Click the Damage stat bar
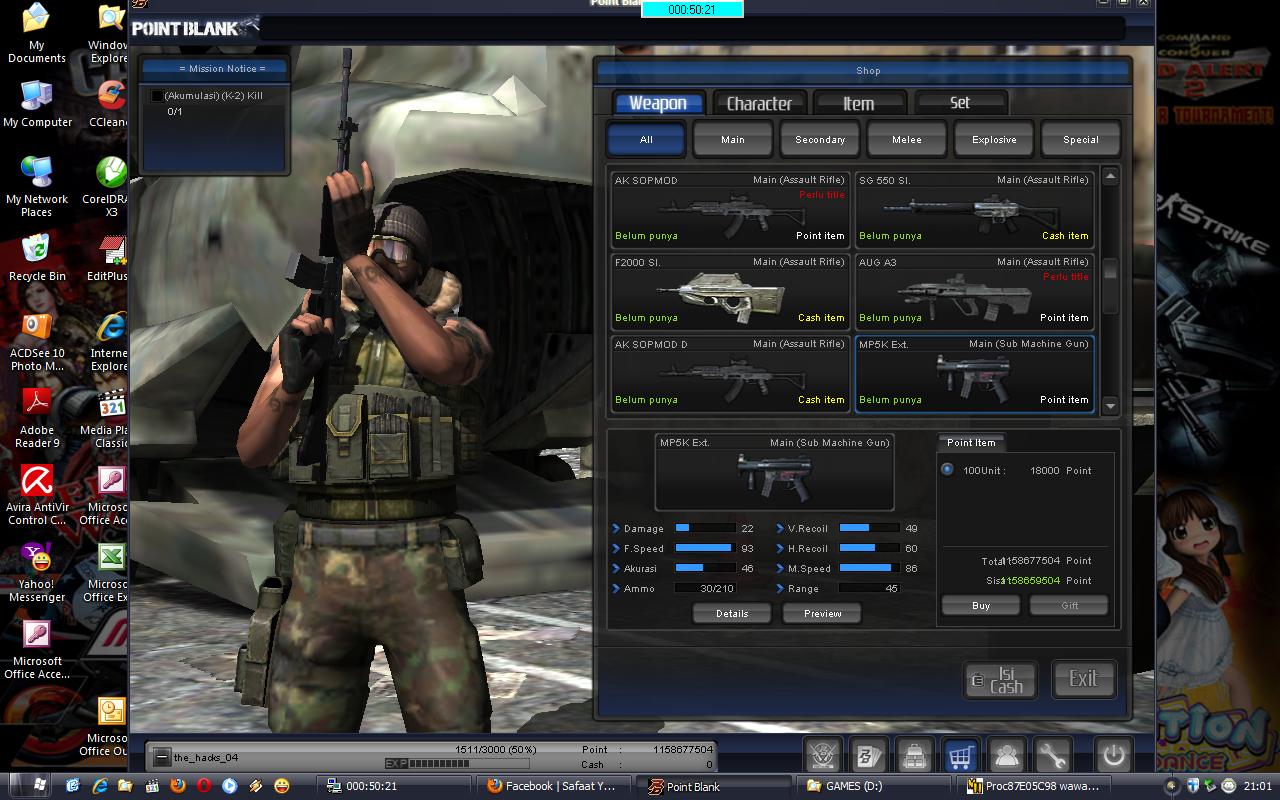Viewport: 1280px width, 800px height. tap(706, 528)
